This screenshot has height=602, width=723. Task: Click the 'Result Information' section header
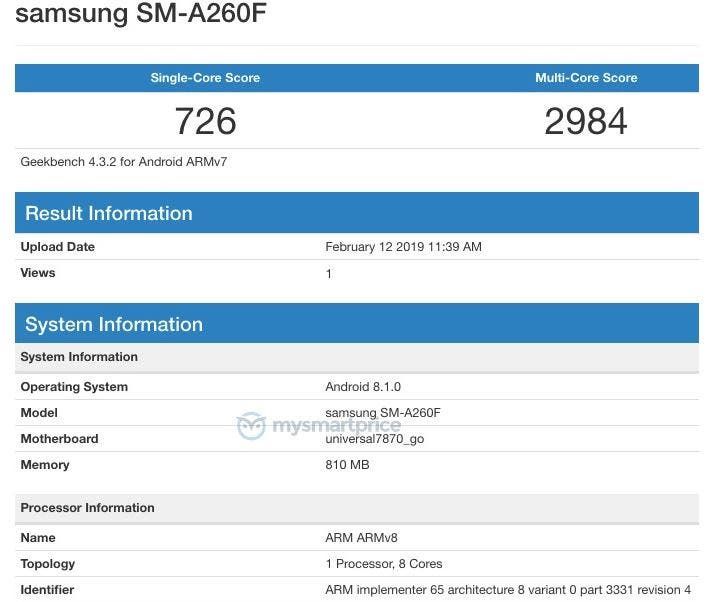click(357, 213)
